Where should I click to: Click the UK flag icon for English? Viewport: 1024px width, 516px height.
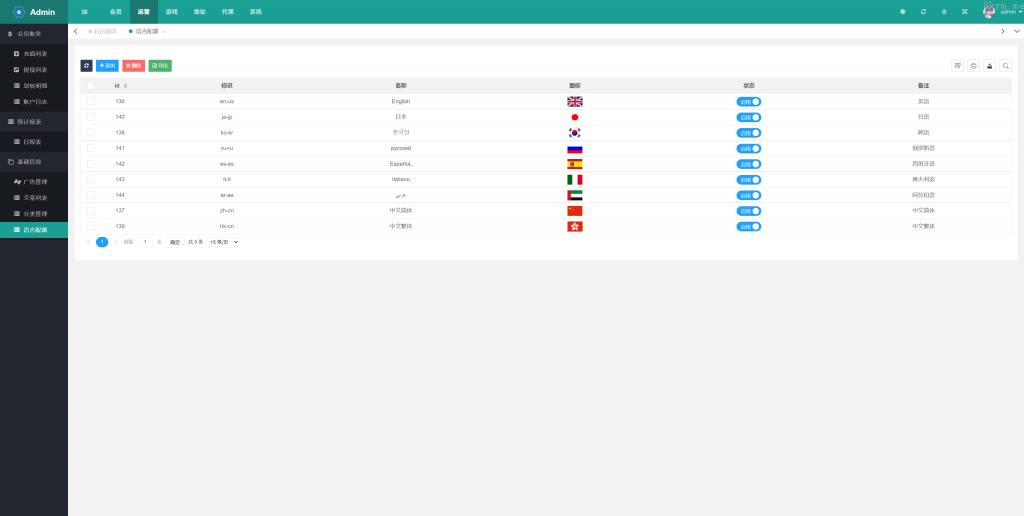point(574,101)
